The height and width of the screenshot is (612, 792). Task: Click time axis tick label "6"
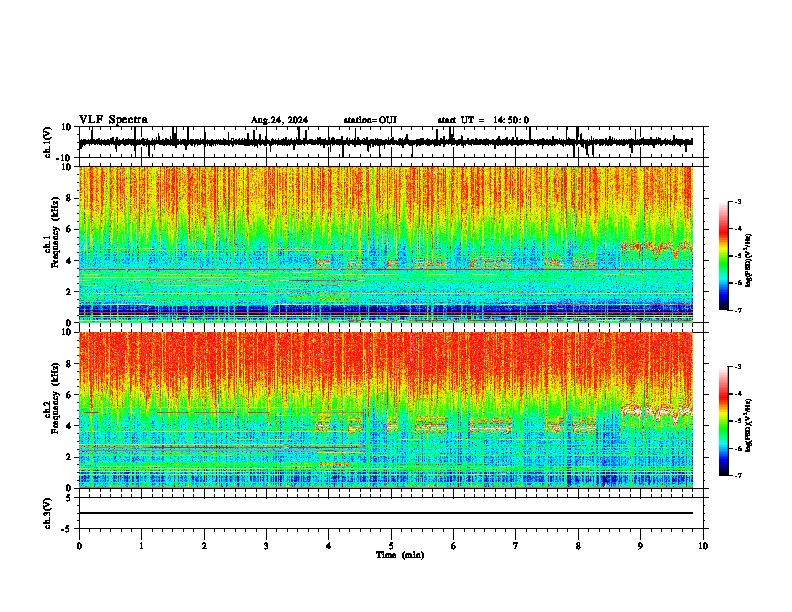[454, 546]
